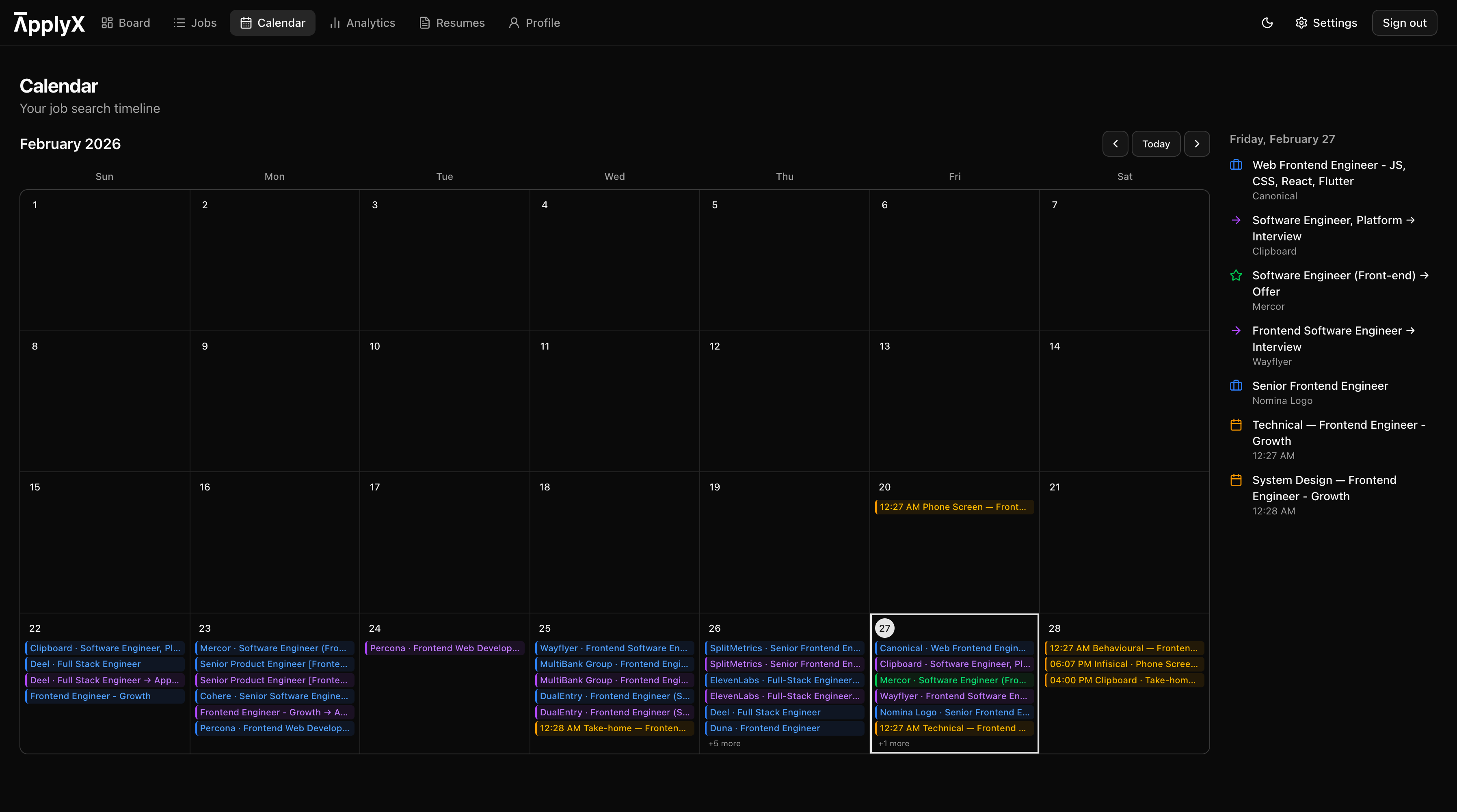Click briefcase icon beside Canonical job
This screenshot has height=812, width=1457.
coord(1236,165)
